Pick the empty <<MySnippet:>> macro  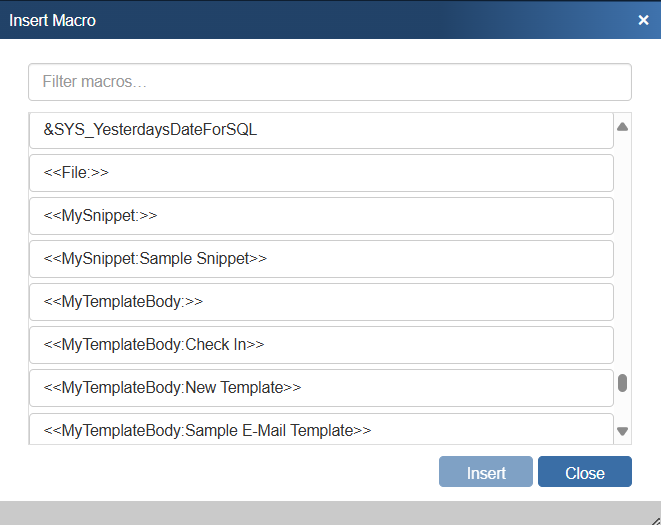click(321, 216)
